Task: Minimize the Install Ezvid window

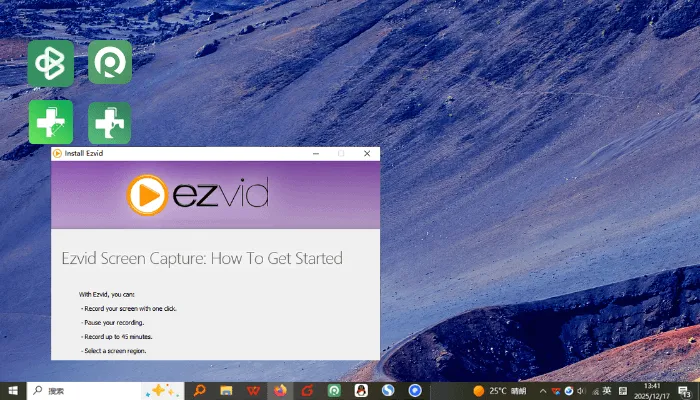Action: click(316, 154)
